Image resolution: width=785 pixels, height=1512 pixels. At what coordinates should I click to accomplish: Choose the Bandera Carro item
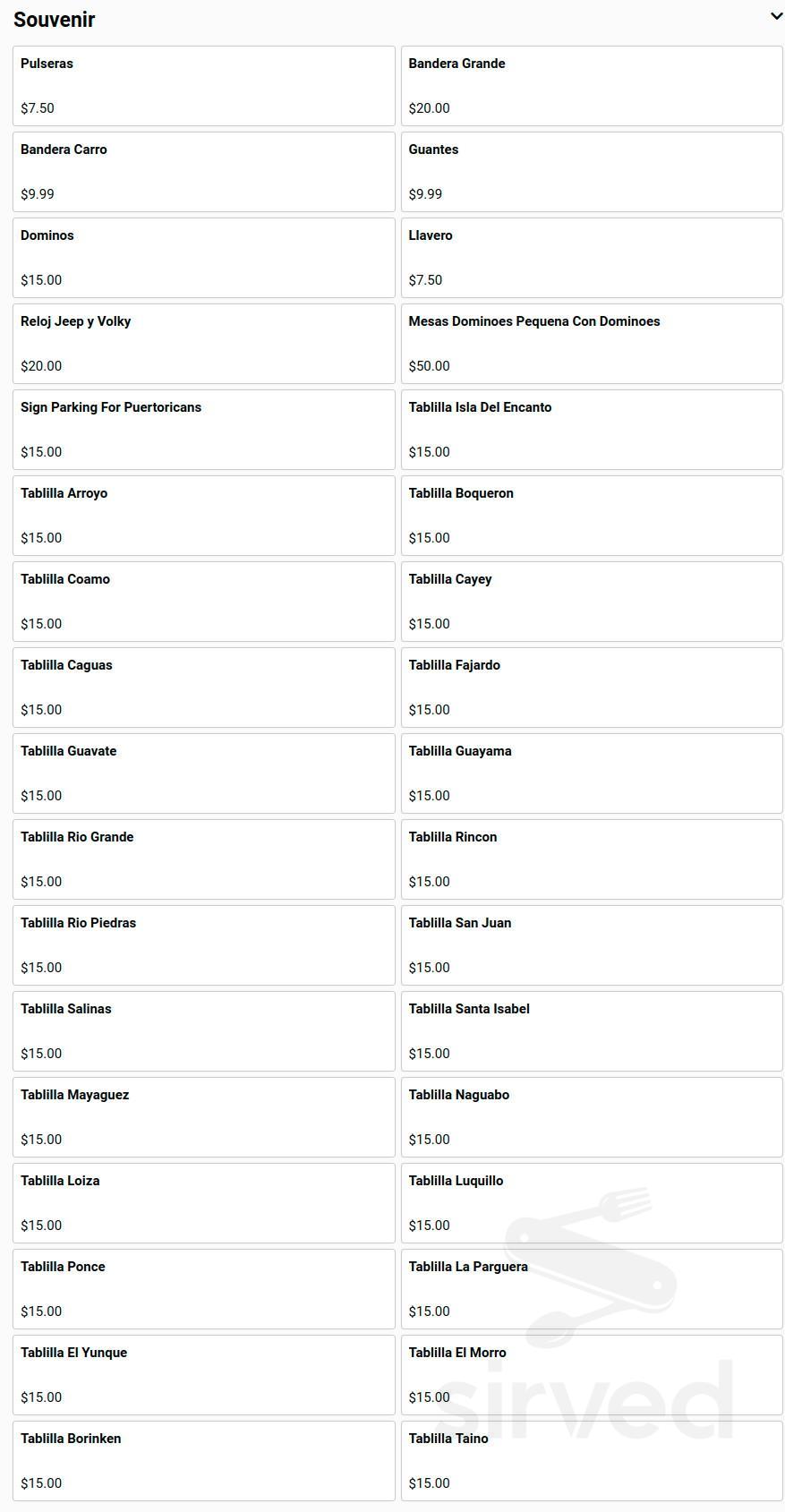[x=204, y=172]
